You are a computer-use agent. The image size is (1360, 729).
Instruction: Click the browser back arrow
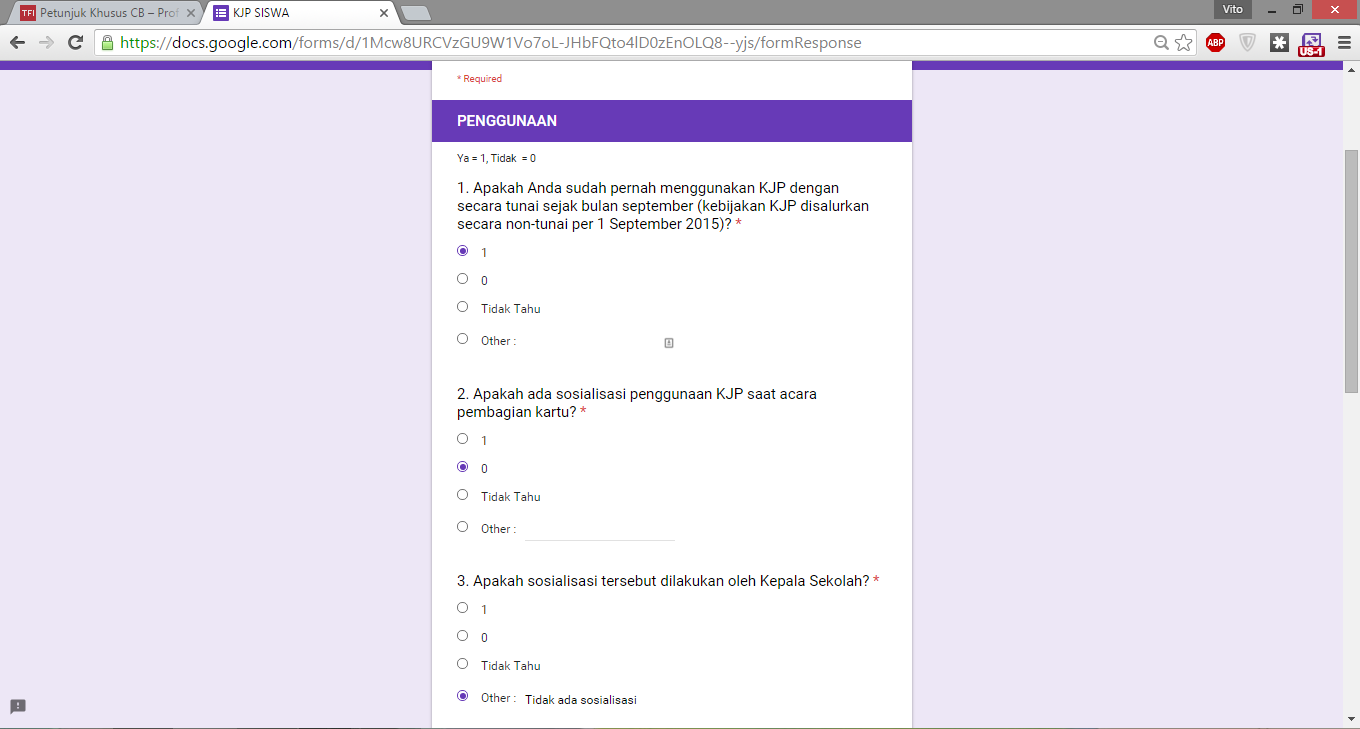click(17, 43)
